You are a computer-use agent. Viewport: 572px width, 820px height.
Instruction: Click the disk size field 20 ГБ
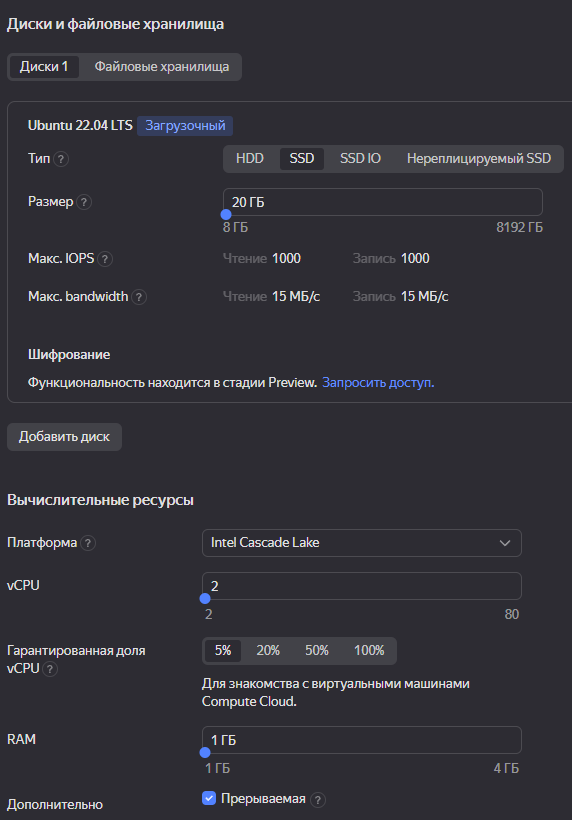[383, 202]
